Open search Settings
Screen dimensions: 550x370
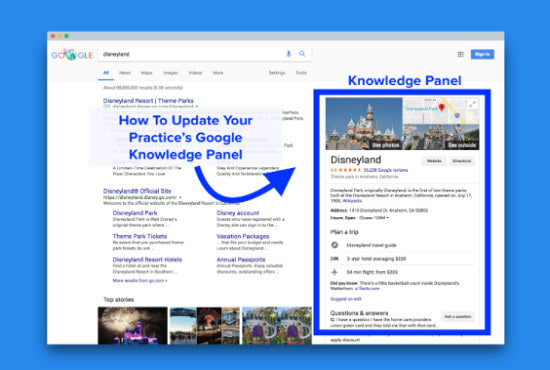coord(277,73)
